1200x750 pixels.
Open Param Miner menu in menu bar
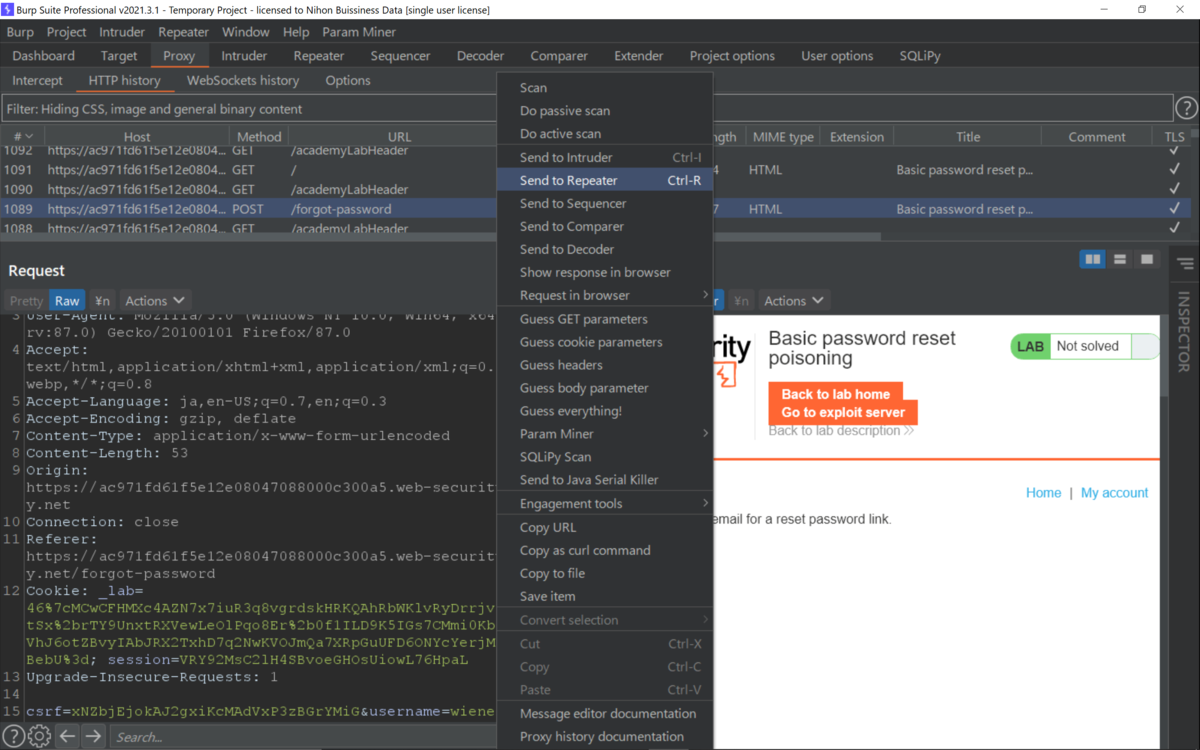pyautogui.click(x=359, y=32)
